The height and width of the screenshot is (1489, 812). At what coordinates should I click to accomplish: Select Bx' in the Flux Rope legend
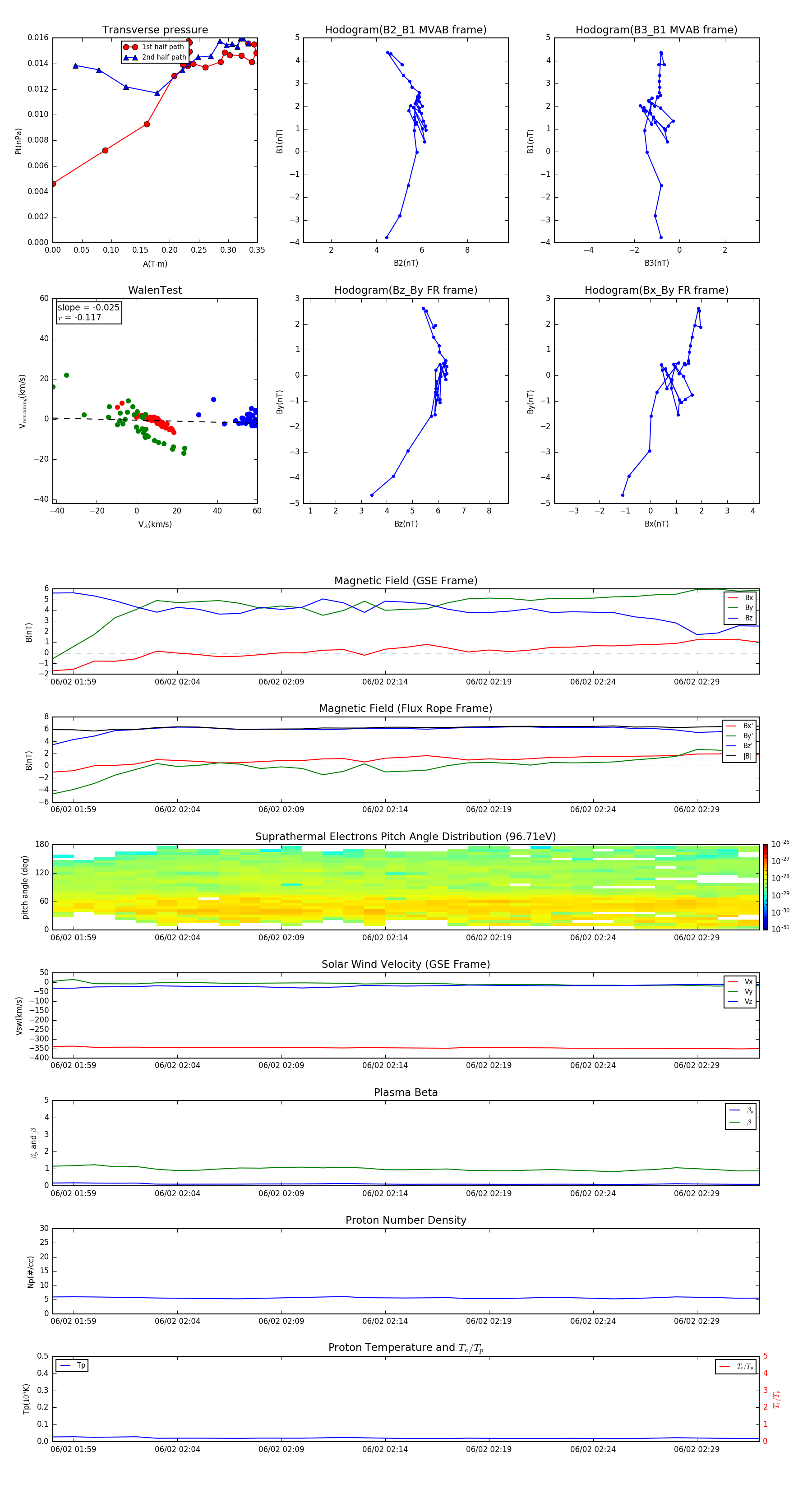coord(740,726)
